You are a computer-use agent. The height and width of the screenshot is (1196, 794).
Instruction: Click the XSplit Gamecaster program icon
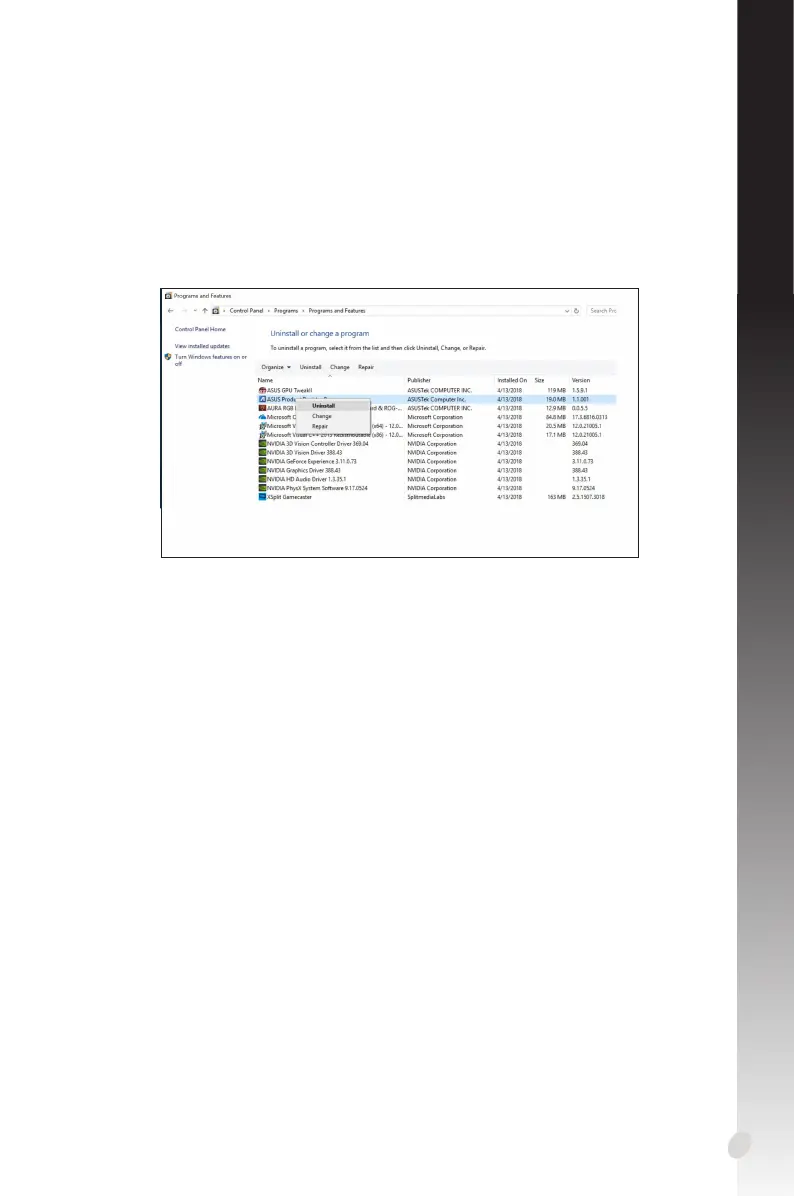262,497
